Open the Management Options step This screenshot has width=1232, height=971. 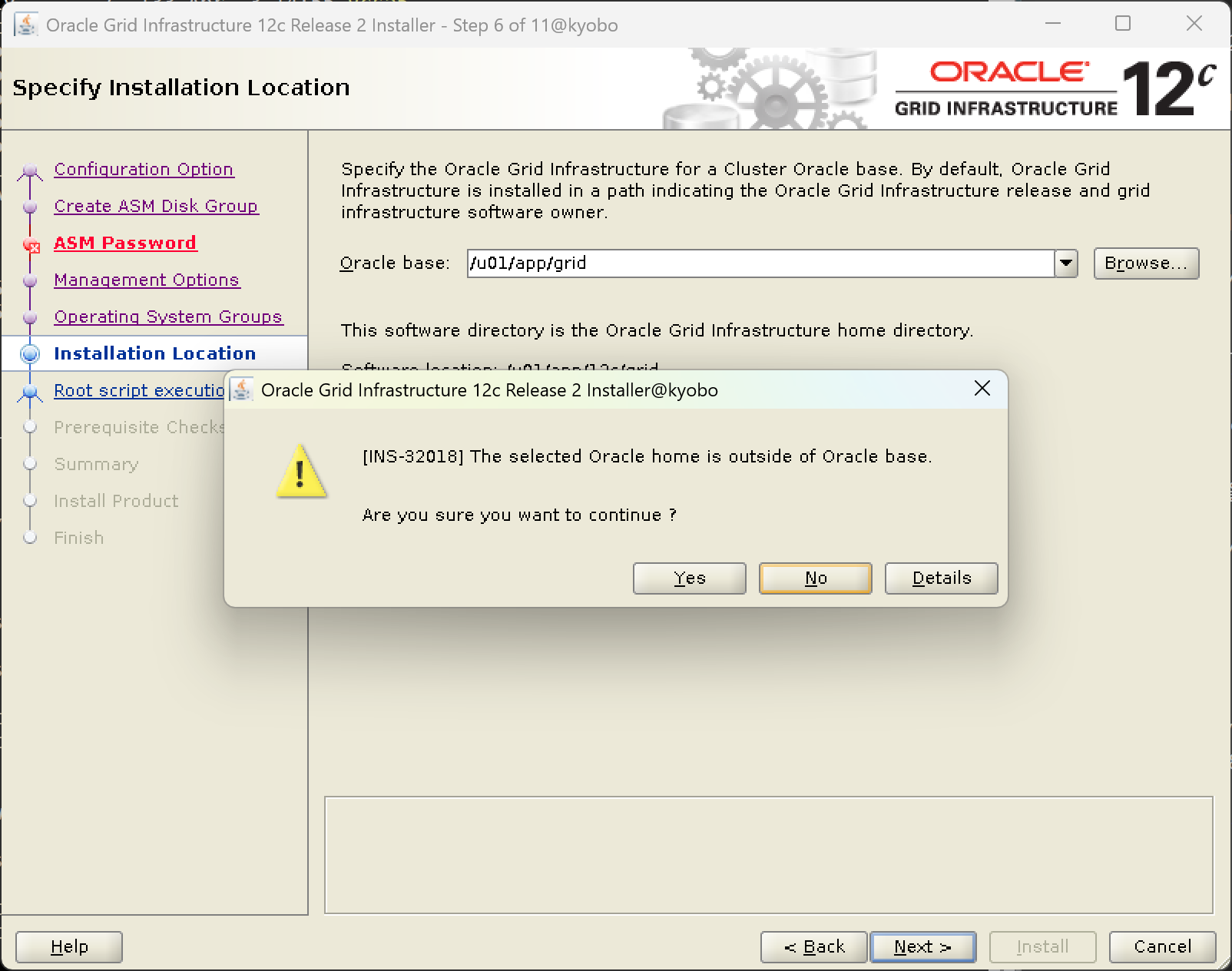(147, 280)
